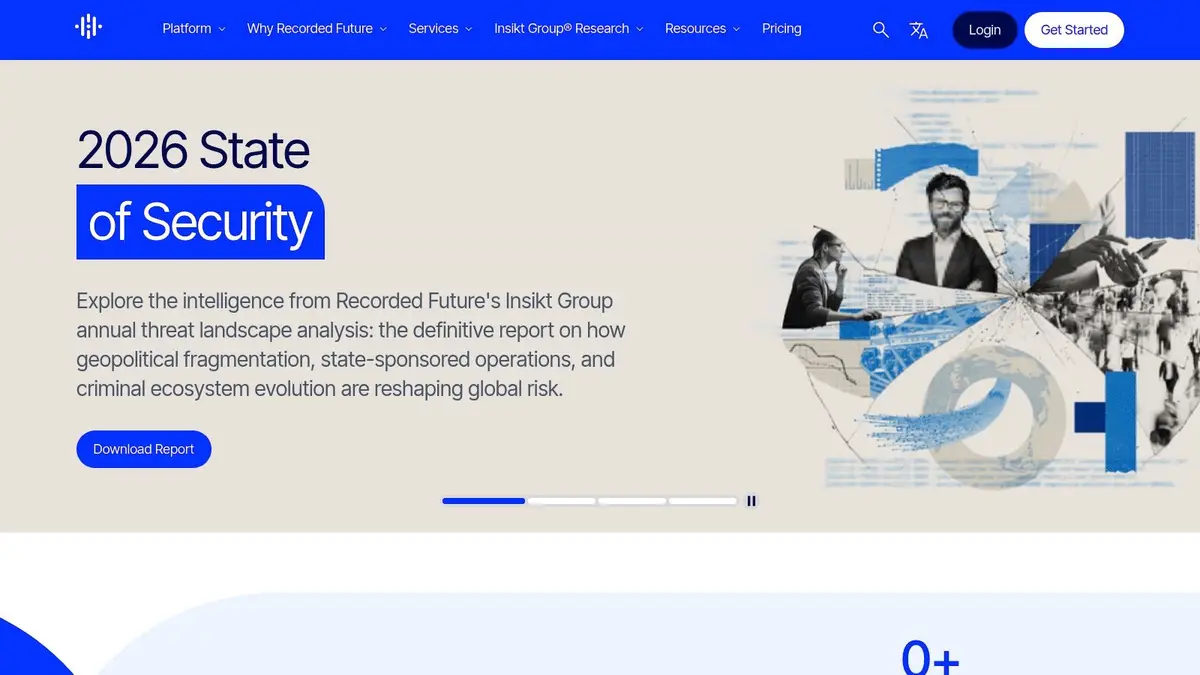Expand the chevron next to Resources
This screenshot has height=675, width=1200.
pyautogui.click(x=737, y=29)
